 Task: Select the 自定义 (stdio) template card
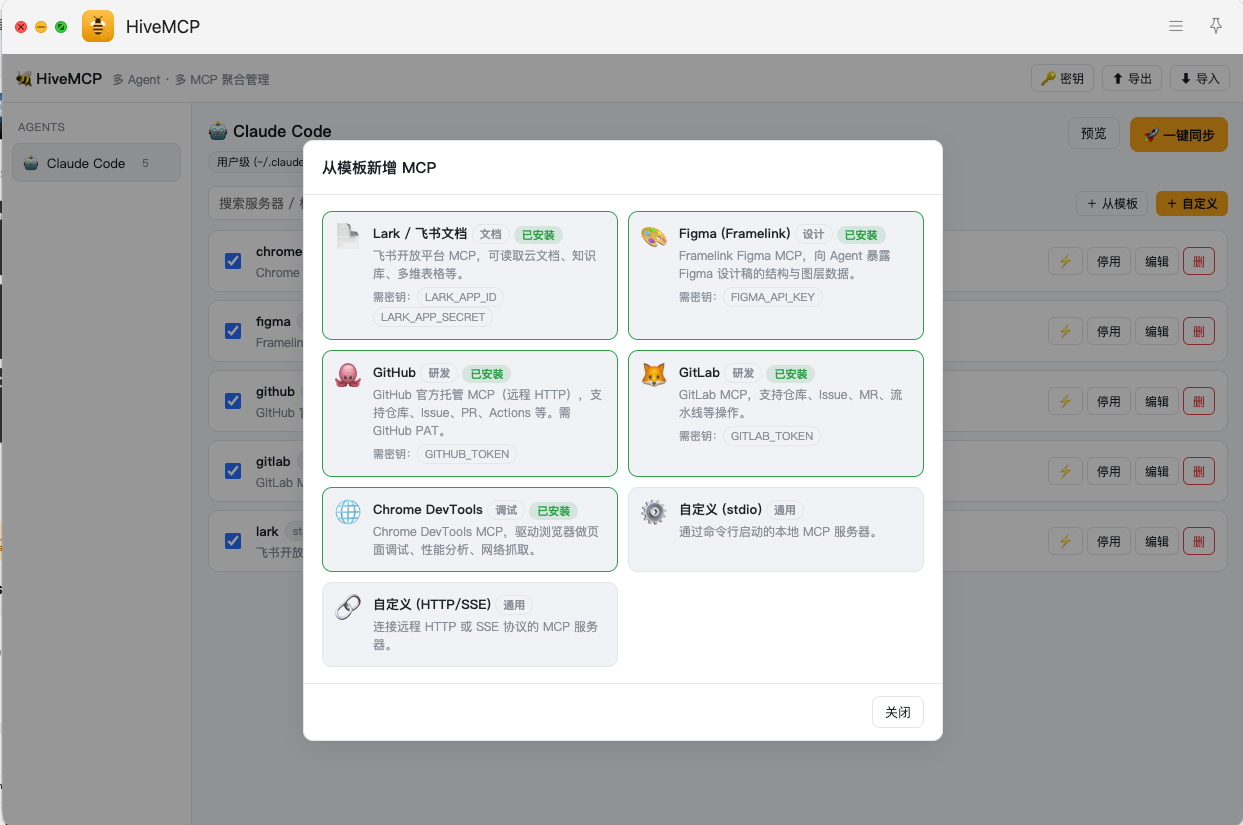tap(776, 529)
